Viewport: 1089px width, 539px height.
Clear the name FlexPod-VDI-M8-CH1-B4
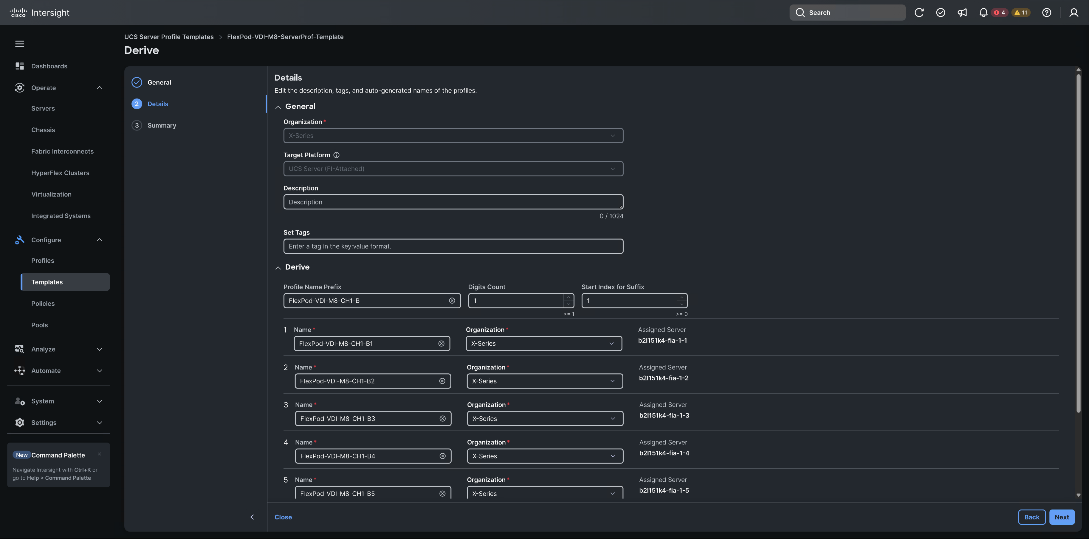pos(442,456)
